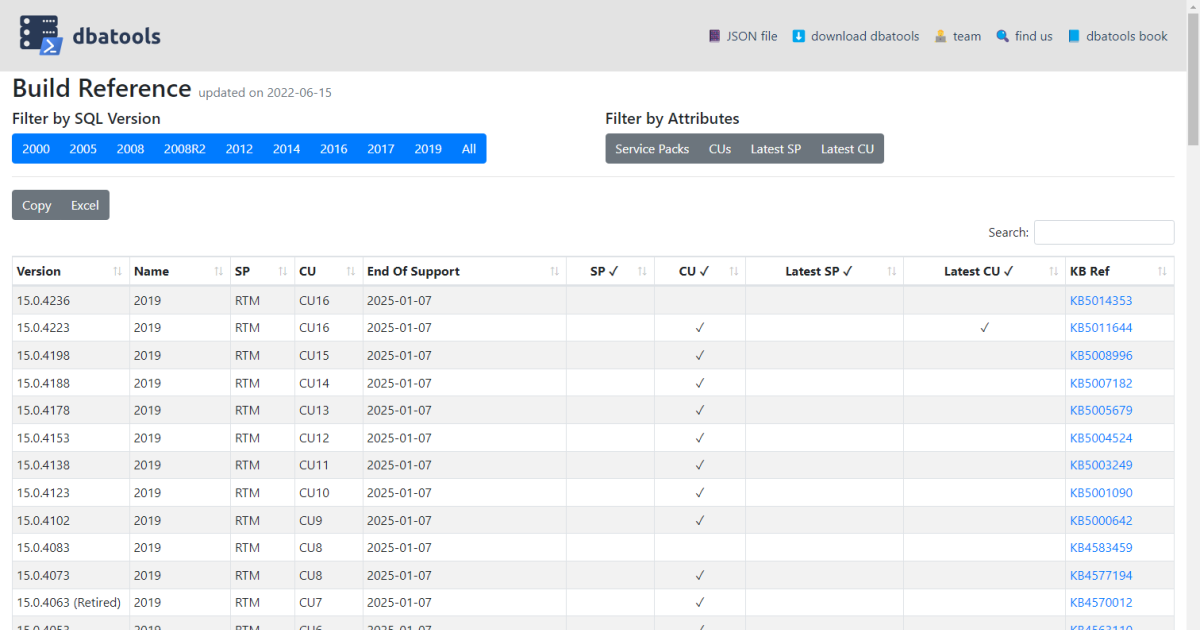Filter by SQL version 2017

(x=381, y=149)
